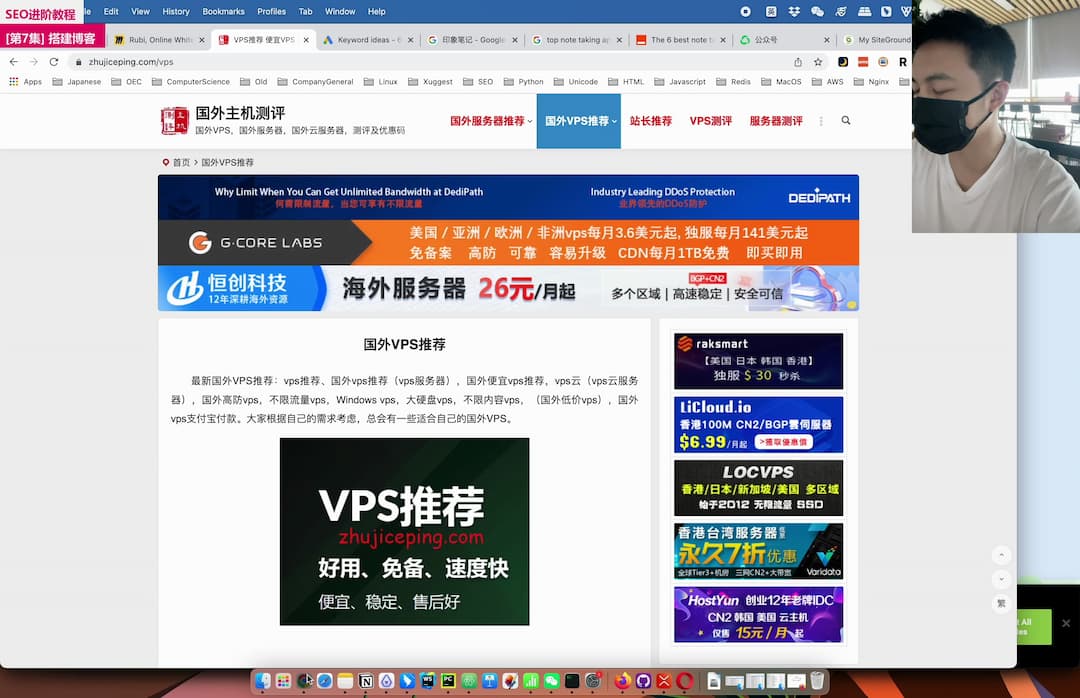
Task: Click the share icon in the address bar
Action: [798, 61]
